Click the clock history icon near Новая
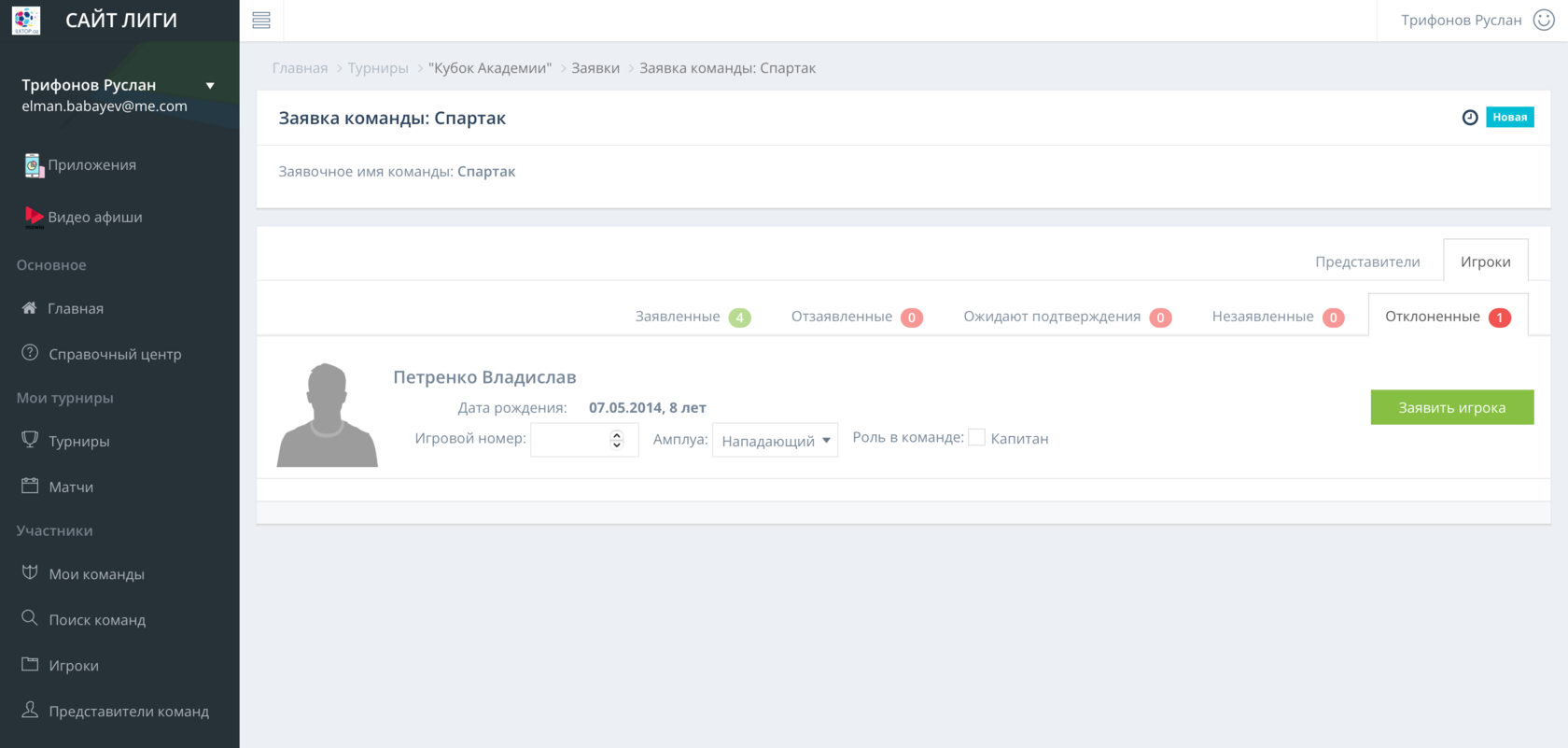Image resolution: width=1568 pixels, height=748 pixels. coord(1470,118)
